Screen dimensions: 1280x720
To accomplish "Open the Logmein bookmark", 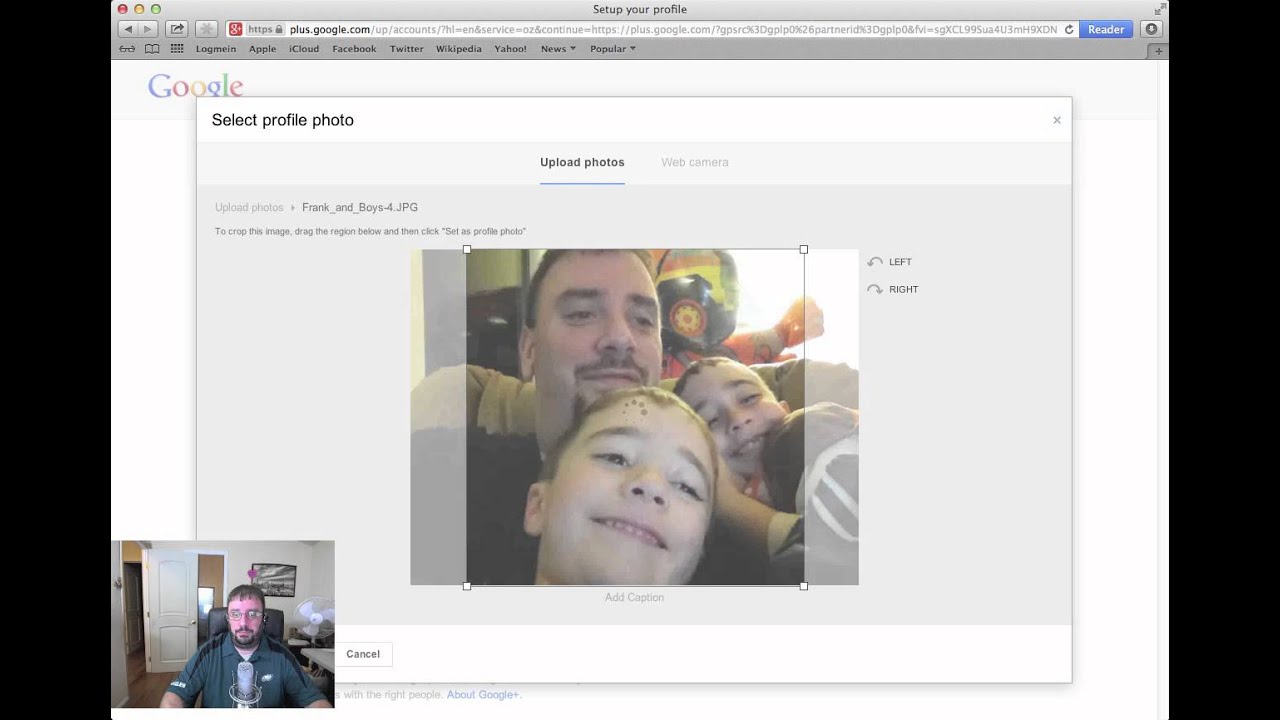I will [x=216, y=48].
